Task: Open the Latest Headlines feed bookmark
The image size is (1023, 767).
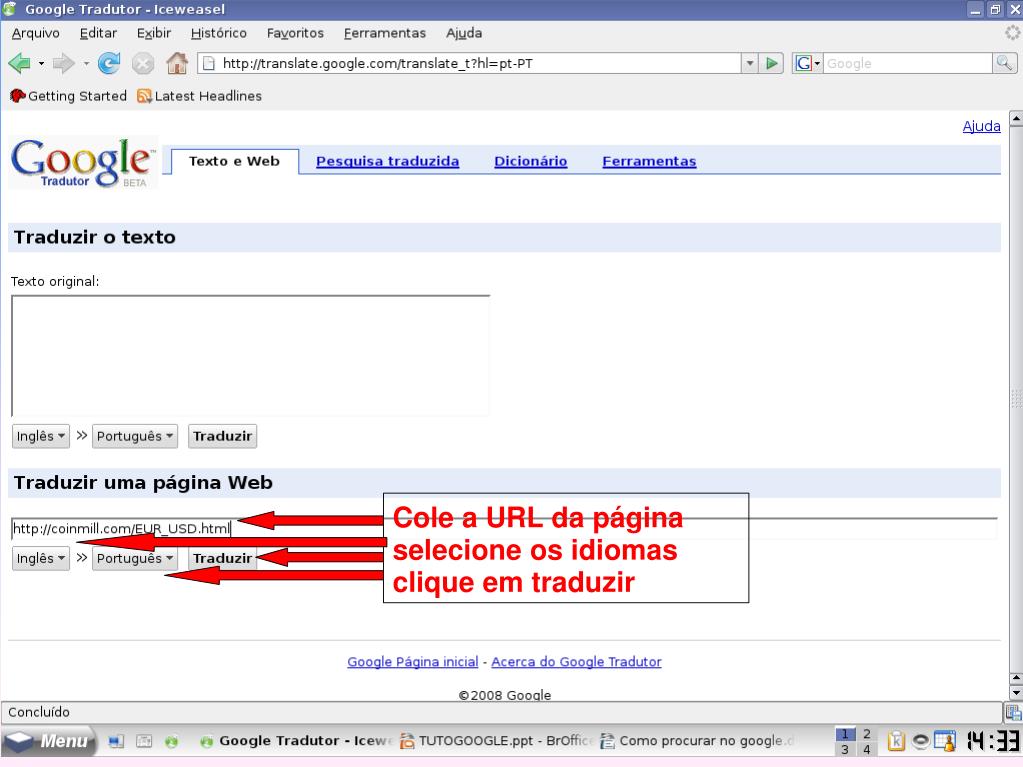Action: (200, 96)
